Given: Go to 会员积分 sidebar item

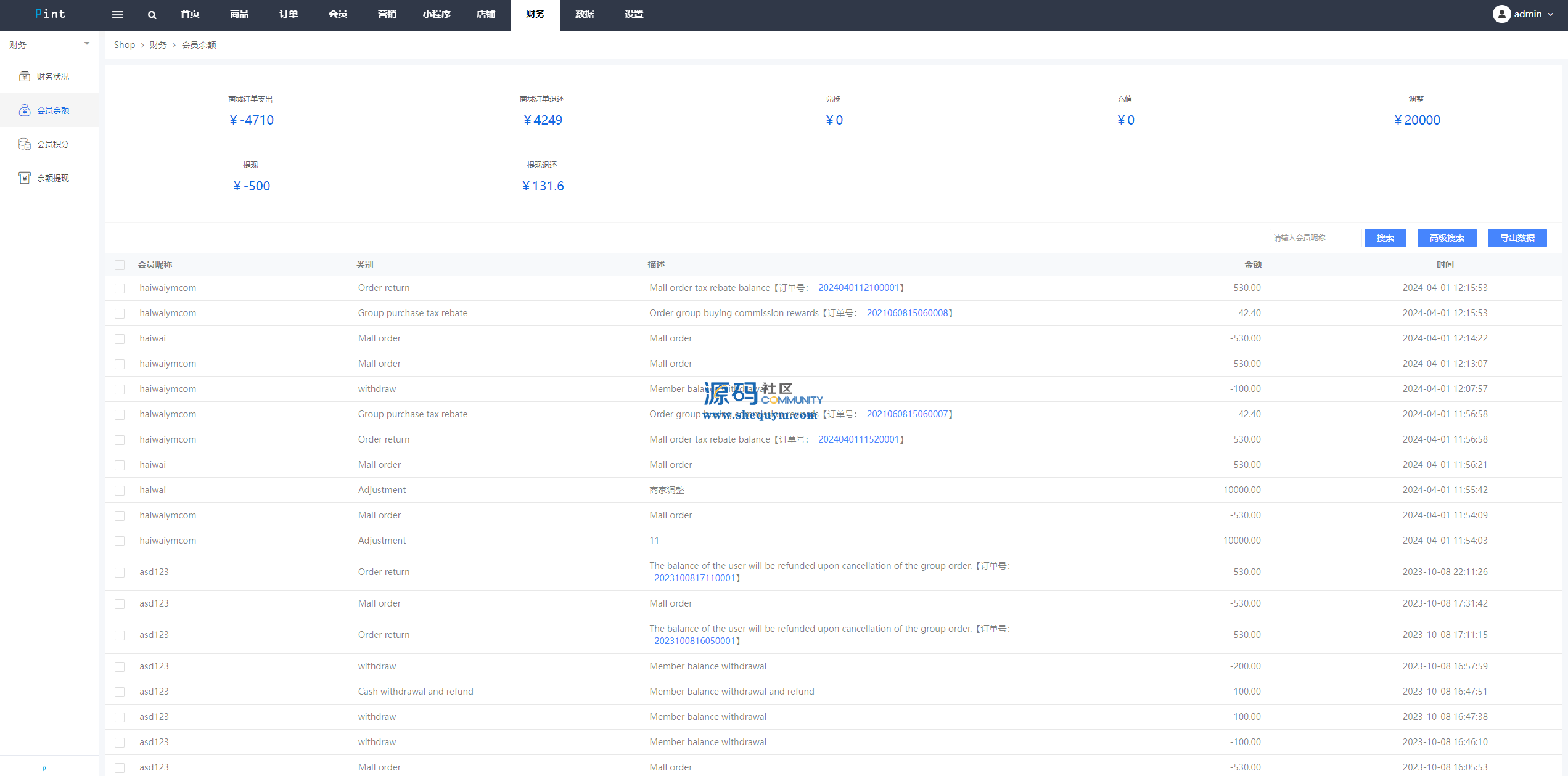Looking at the screenshot, I should click(49, 144).
